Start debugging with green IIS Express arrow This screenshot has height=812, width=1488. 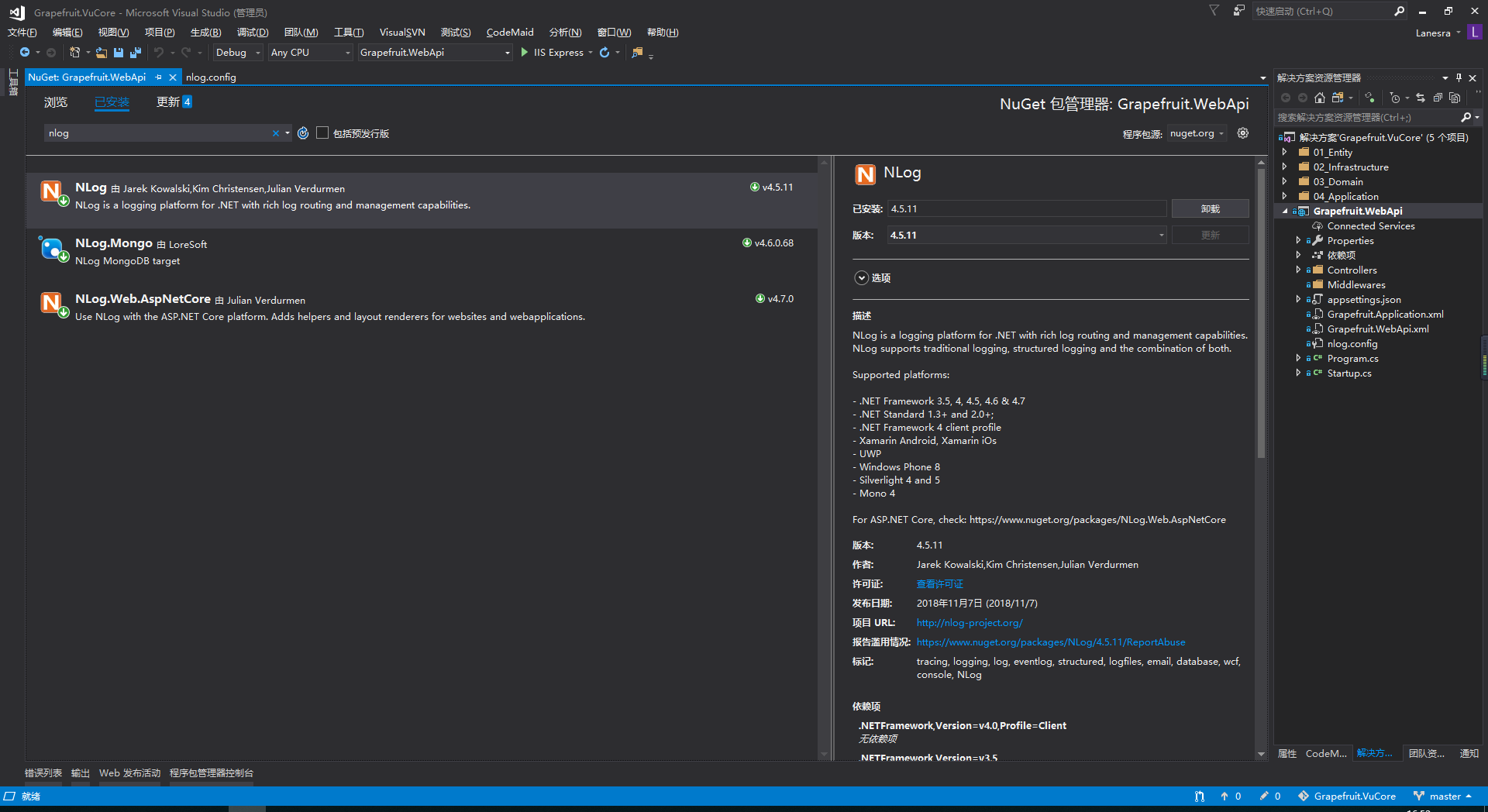(525, 53)
